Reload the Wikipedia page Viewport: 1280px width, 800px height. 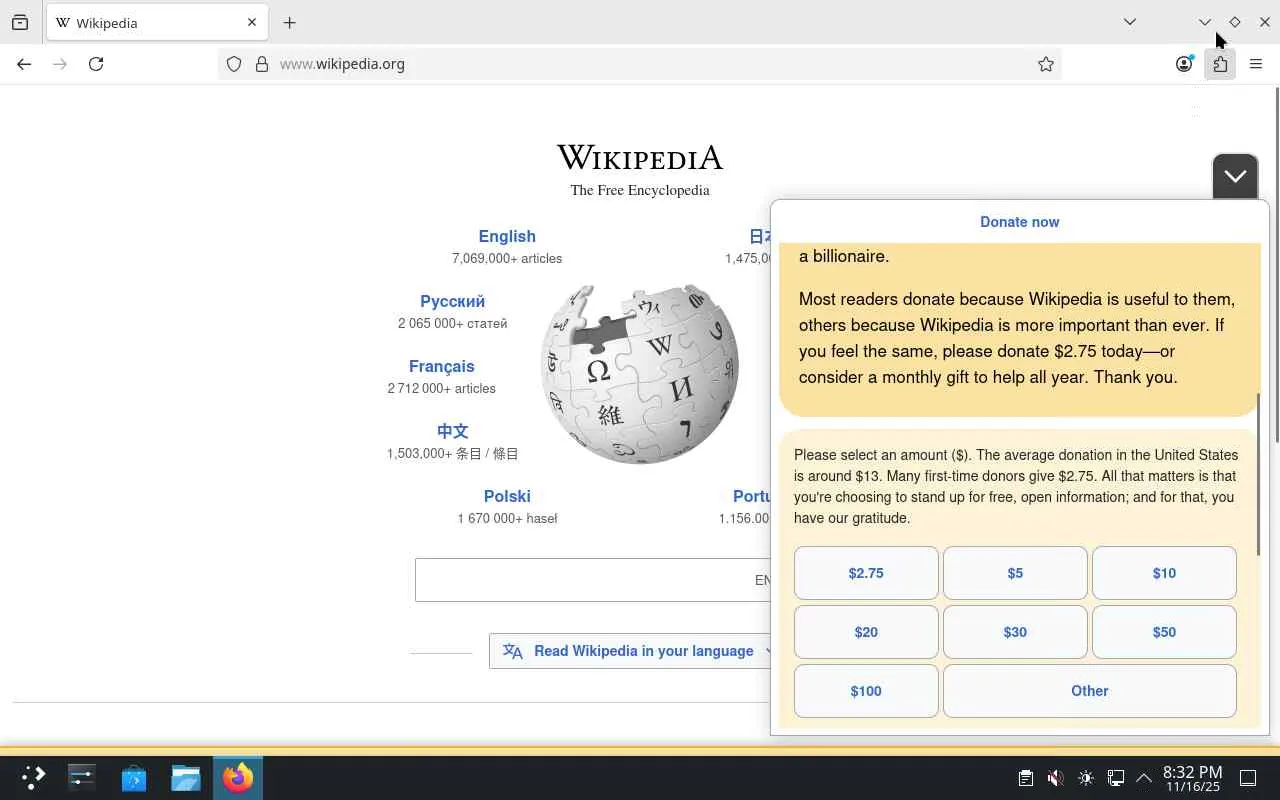pos(96,64)
